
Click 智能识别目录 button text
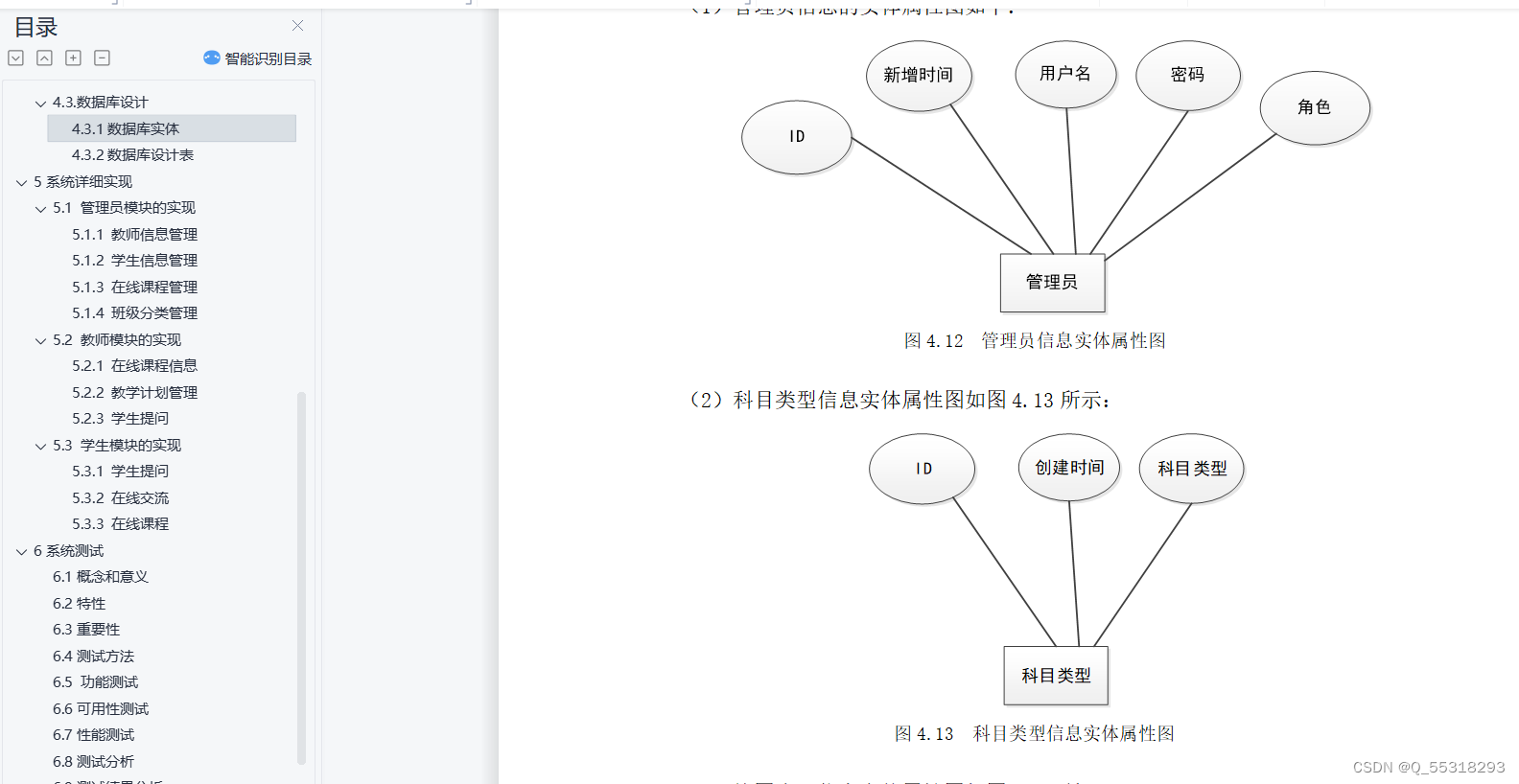tap(269, 59)
